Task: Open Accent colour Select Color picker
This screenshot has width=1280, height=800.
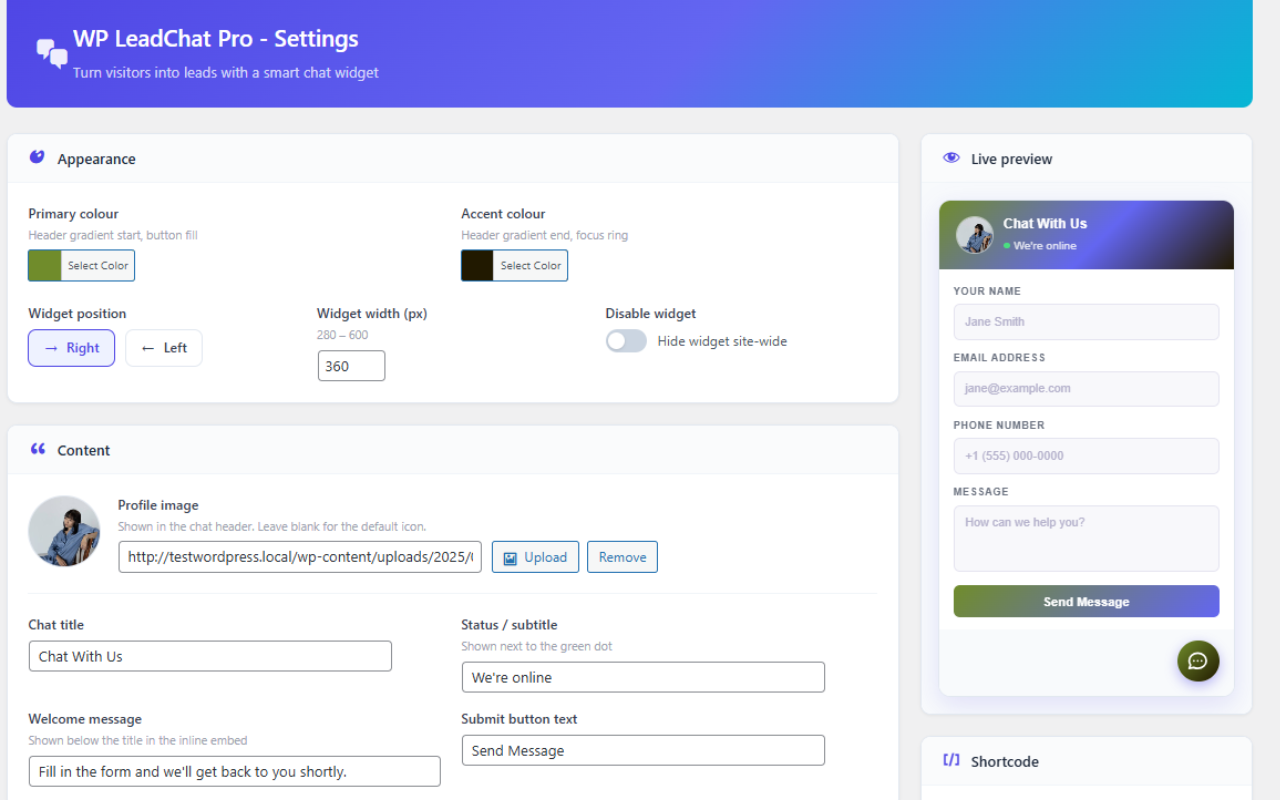Action: (x=514, y=265)
